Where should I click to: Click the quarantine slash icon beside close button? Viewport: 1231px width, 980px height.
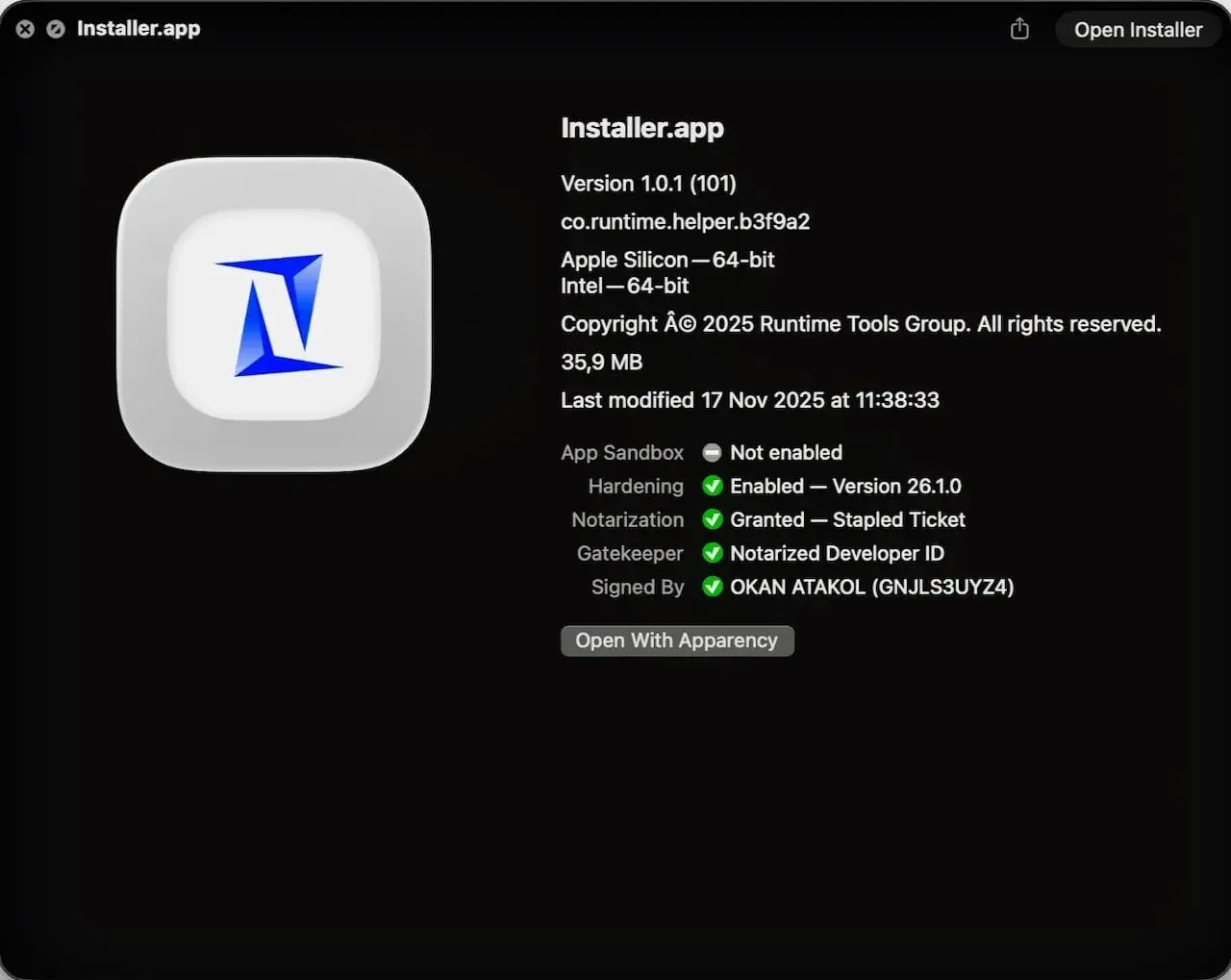[56, 29]
